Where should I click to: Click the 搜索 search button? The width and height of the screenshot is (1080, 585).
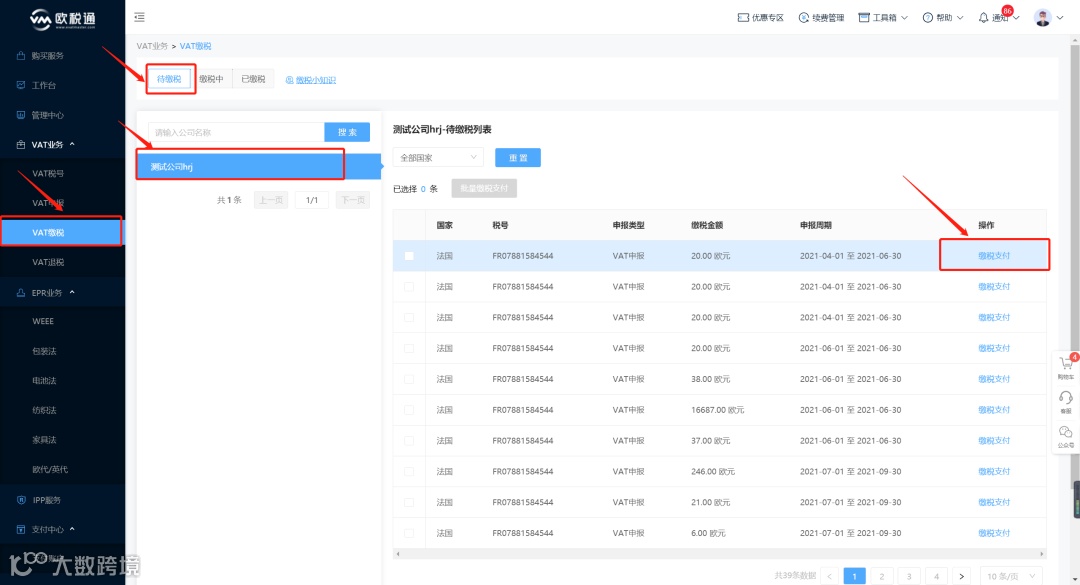tap(347, 132)
